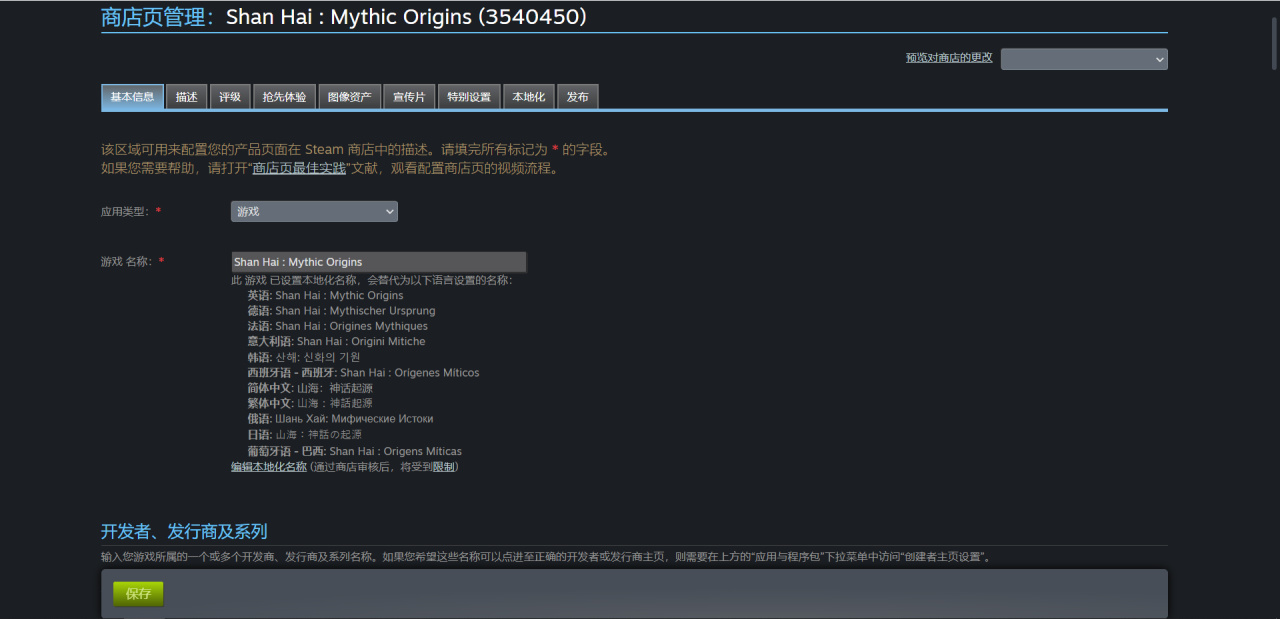Click the Portuguese name 'Shan Hai : Origens Míticas'
The width and height of the screenshot is (1280, 619).
tap(395, 451)
